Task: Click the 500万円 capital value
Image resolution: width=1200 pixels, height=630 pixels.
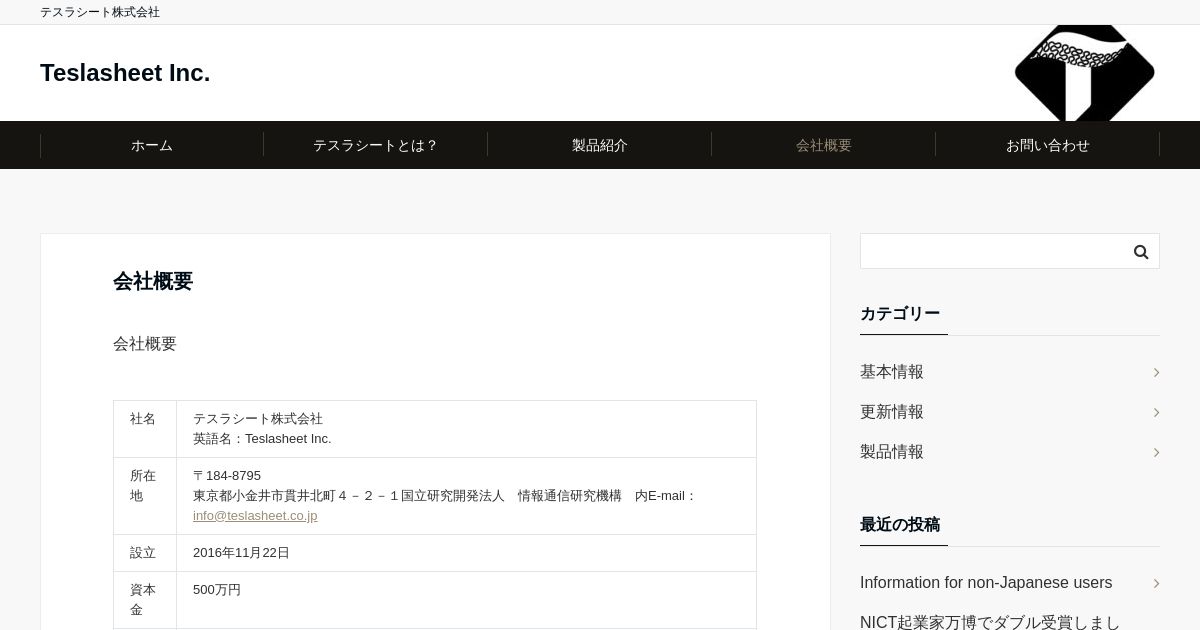Action: click(217, 590)
